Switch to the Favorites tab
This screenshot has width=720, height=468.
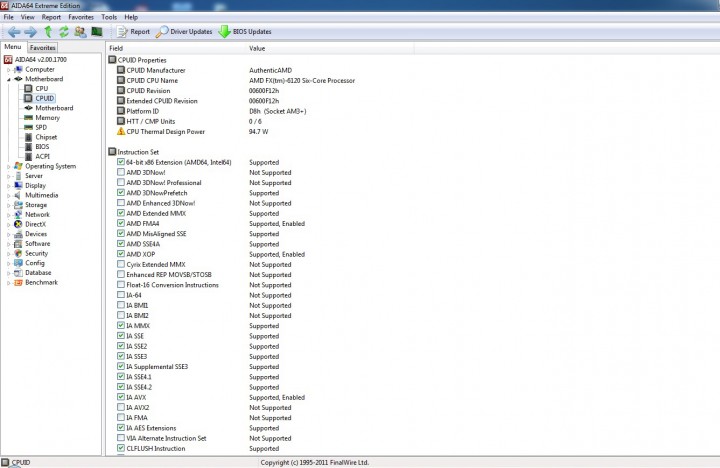42,48
